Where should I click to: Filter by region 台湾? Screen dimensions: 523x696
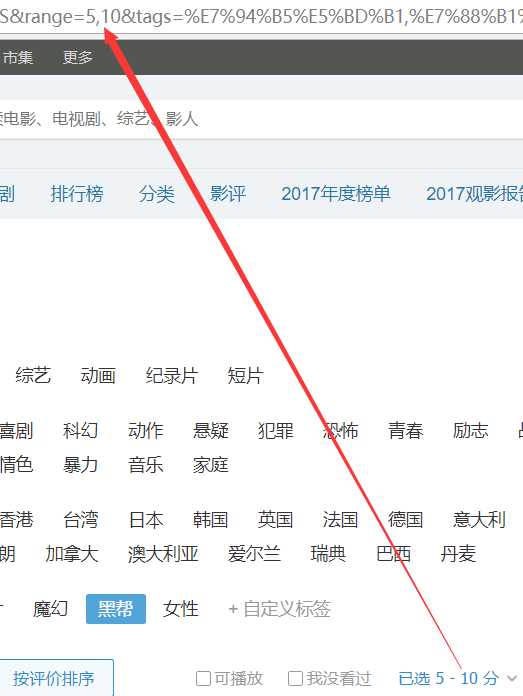80,519
